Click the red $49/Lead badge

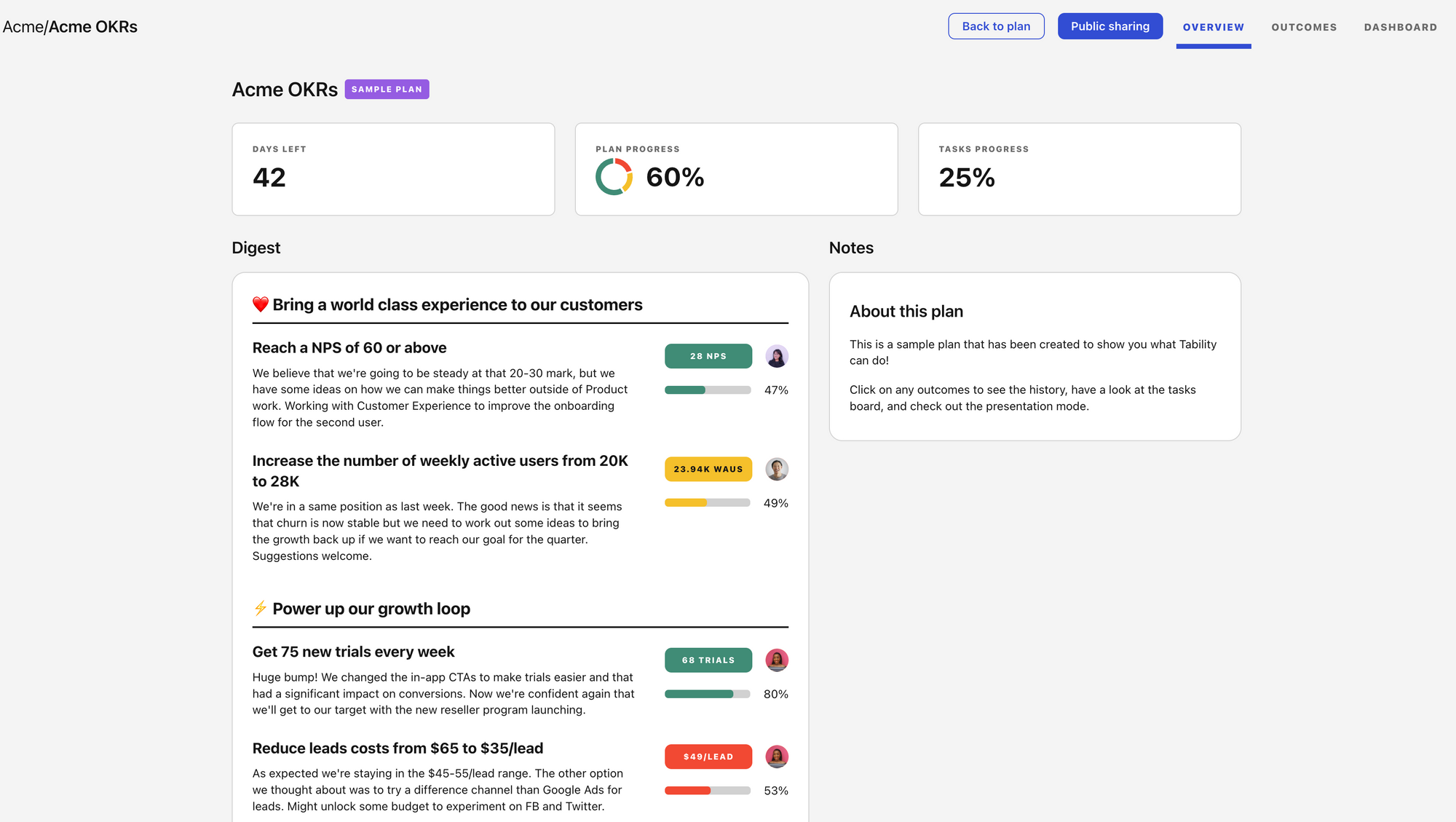click(708, 756)
